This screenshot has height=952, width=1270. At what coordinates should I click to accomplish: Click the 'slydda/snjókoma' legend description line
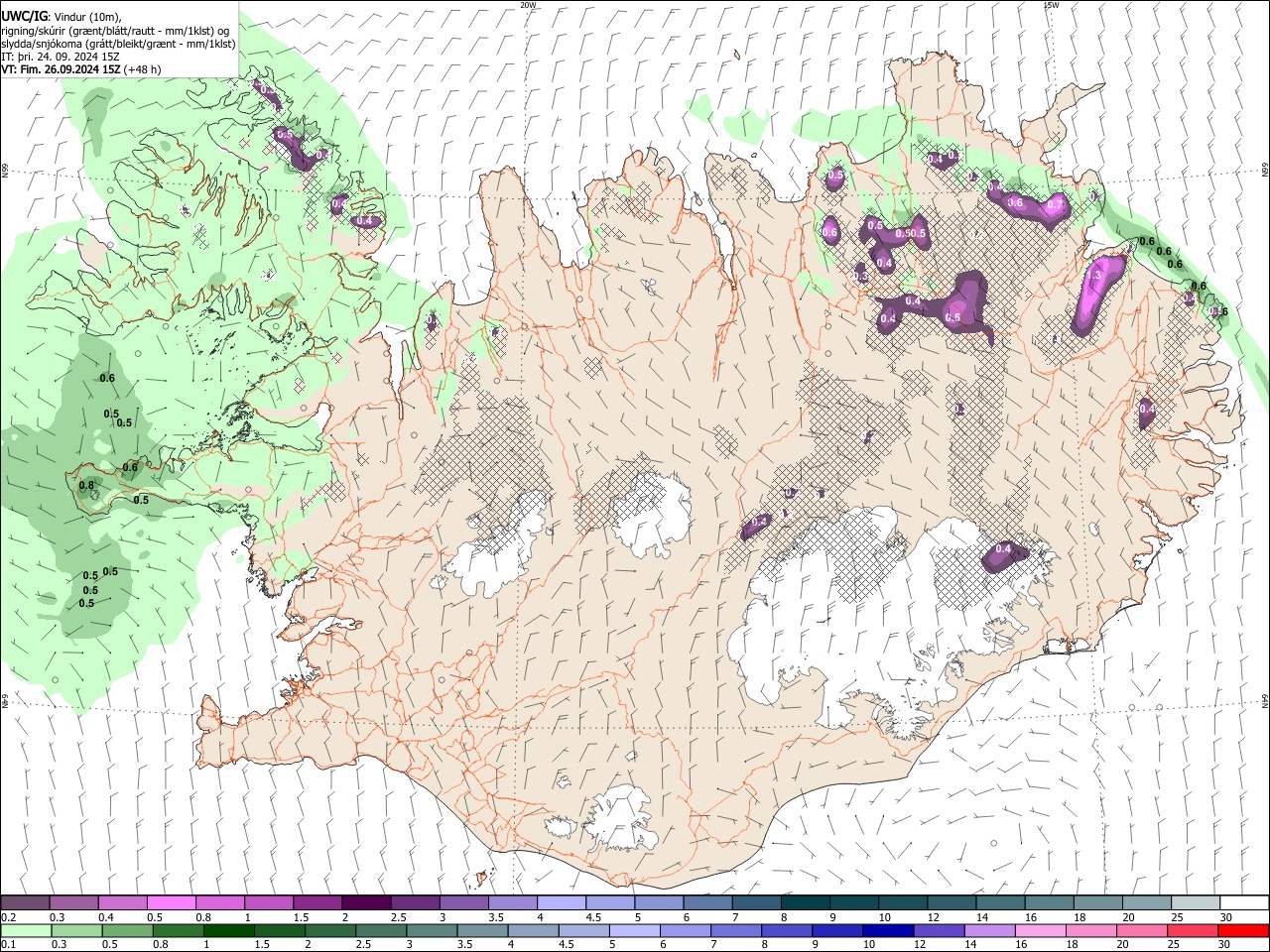tap(118, 44)
